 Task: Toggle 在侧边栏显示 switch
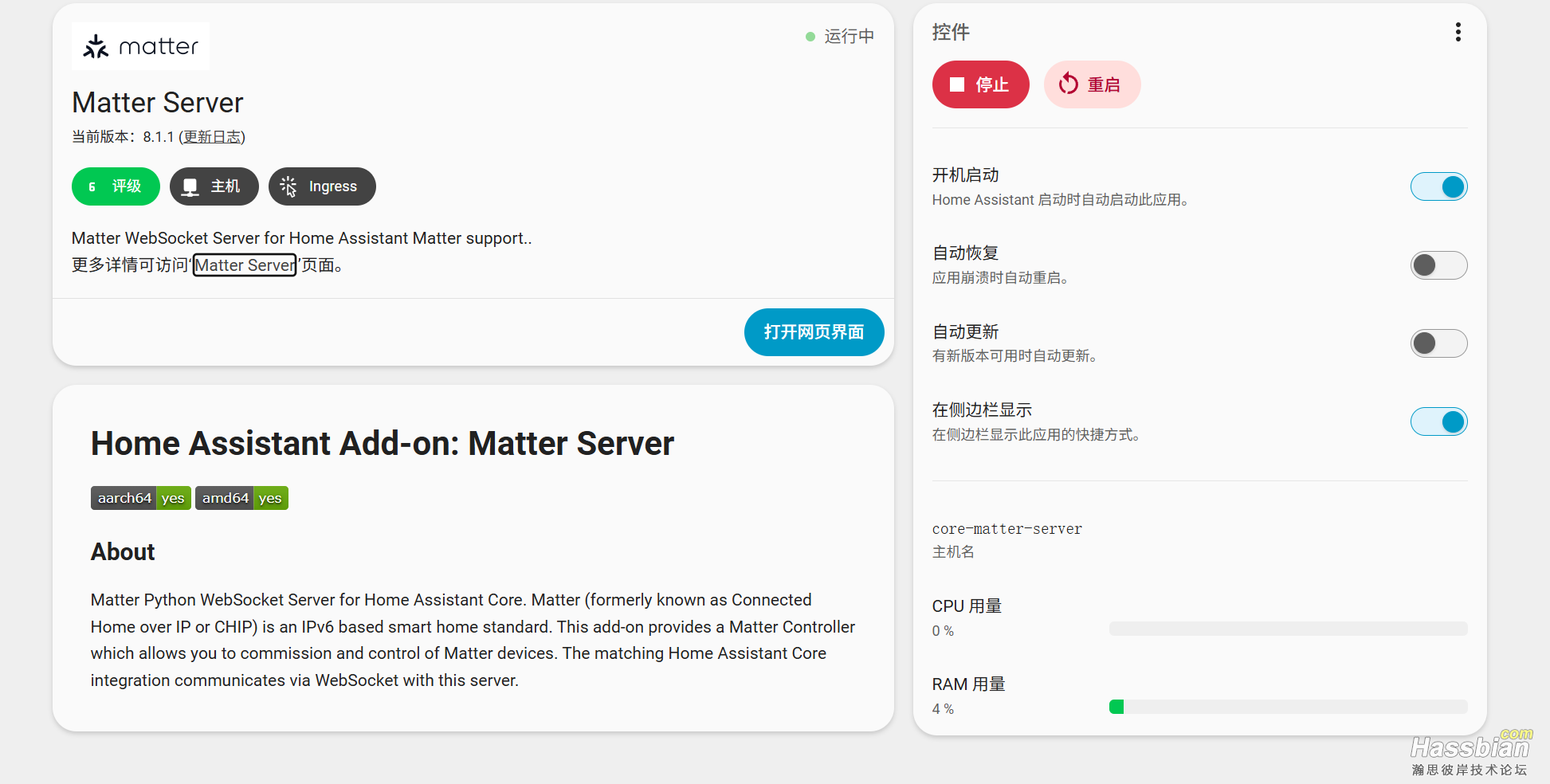click(x=1438, y=421)
